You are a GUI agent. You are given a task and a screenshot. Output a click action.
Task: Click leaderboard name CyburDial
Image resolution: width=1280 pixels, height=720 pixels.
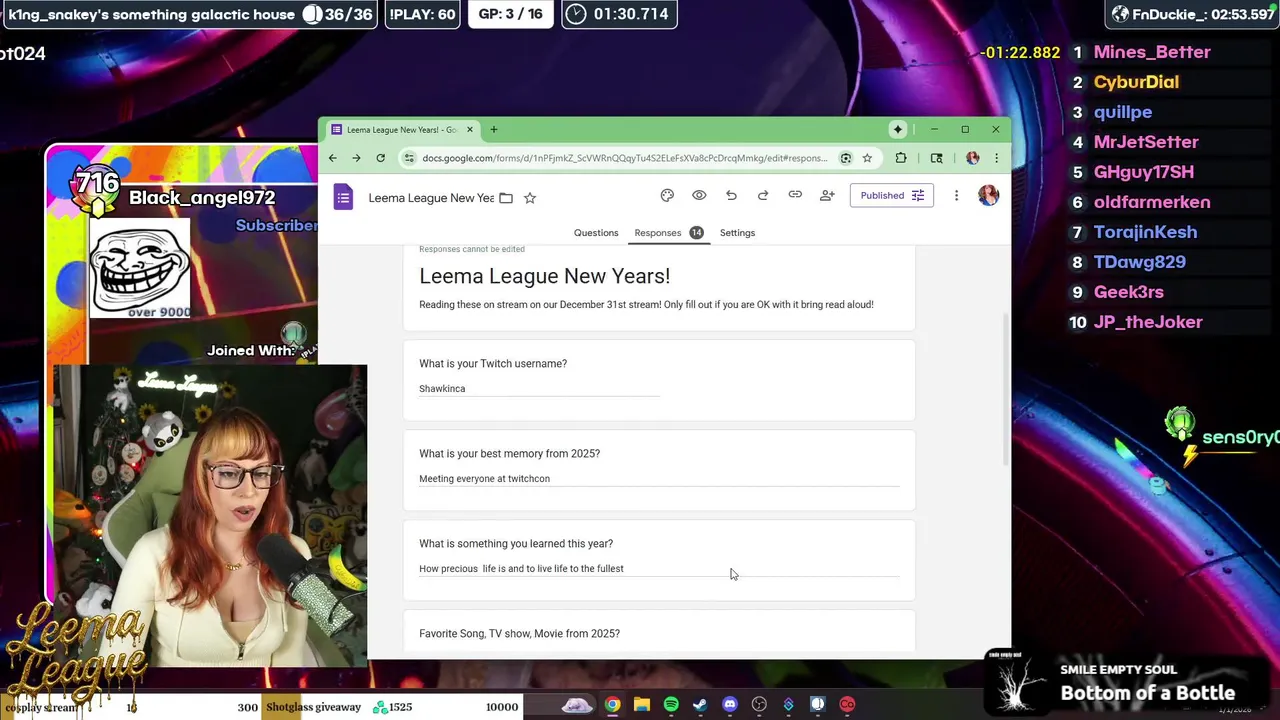[x=1136, y=82]
